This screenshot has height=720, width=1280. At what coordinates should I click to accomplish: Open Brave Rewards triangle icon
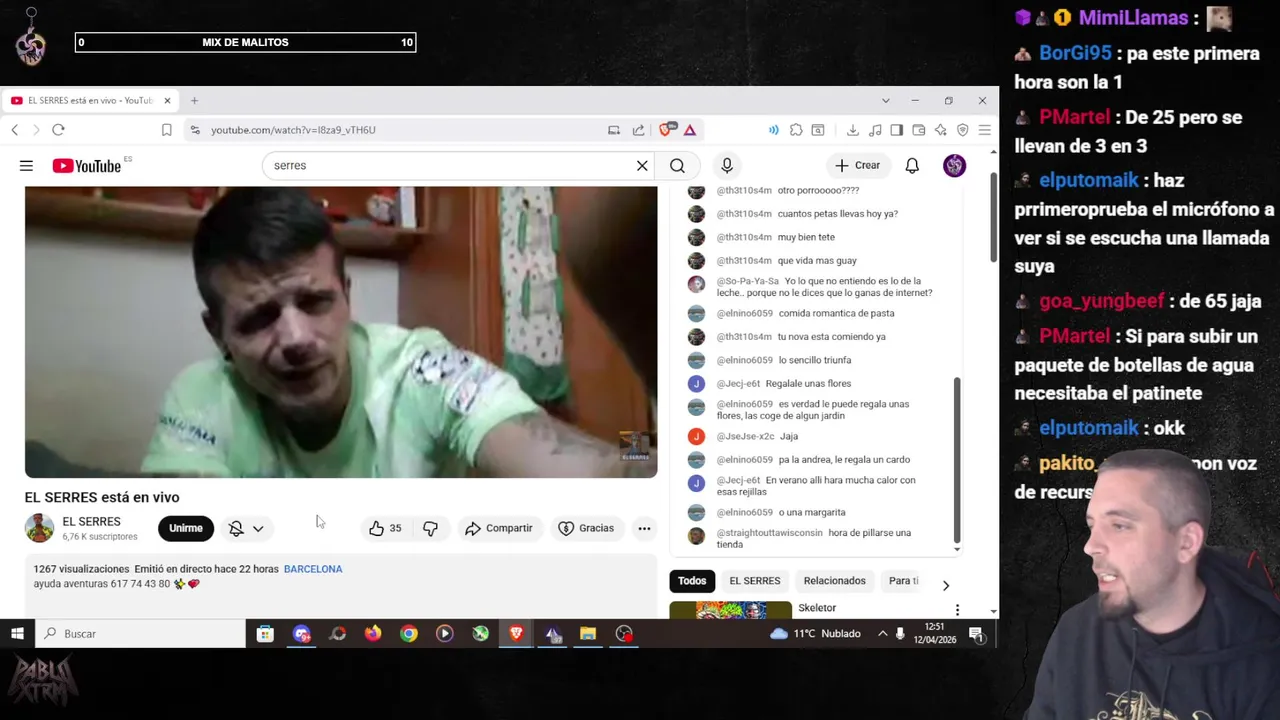[x=690, y=130]
